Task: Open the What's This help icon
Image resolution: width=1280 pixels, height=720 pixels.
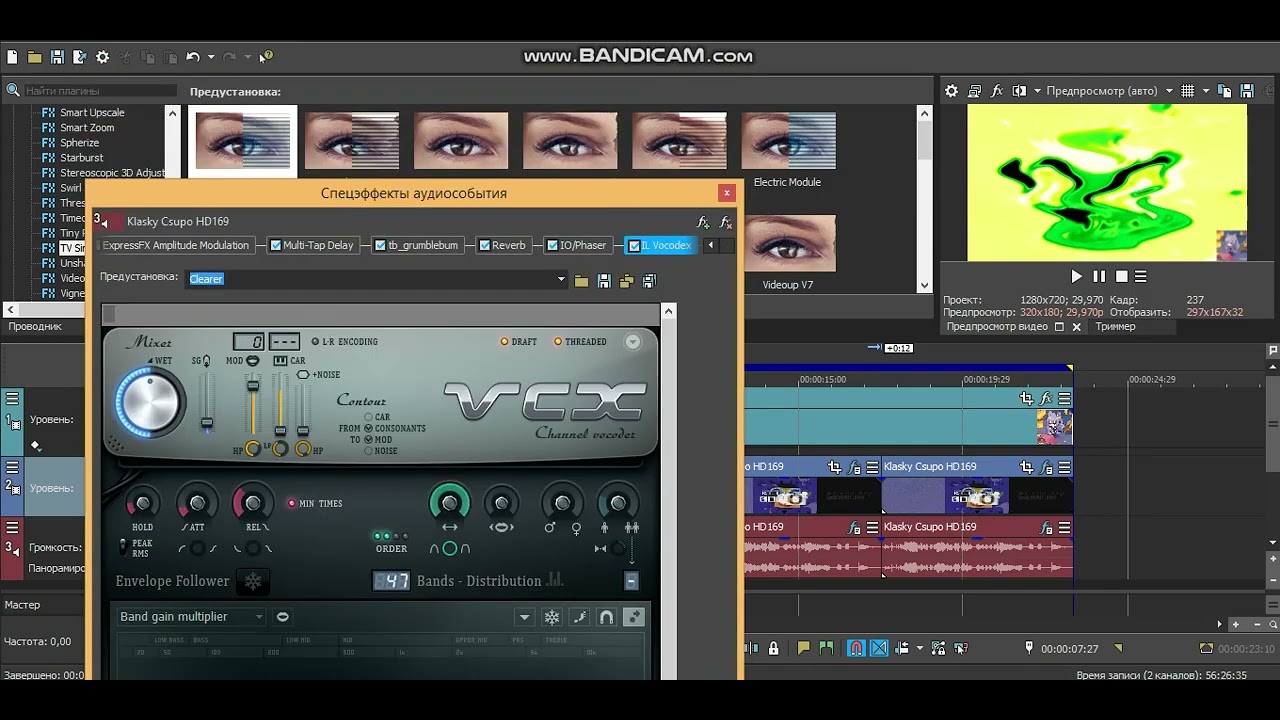Action: coord(266,57)
